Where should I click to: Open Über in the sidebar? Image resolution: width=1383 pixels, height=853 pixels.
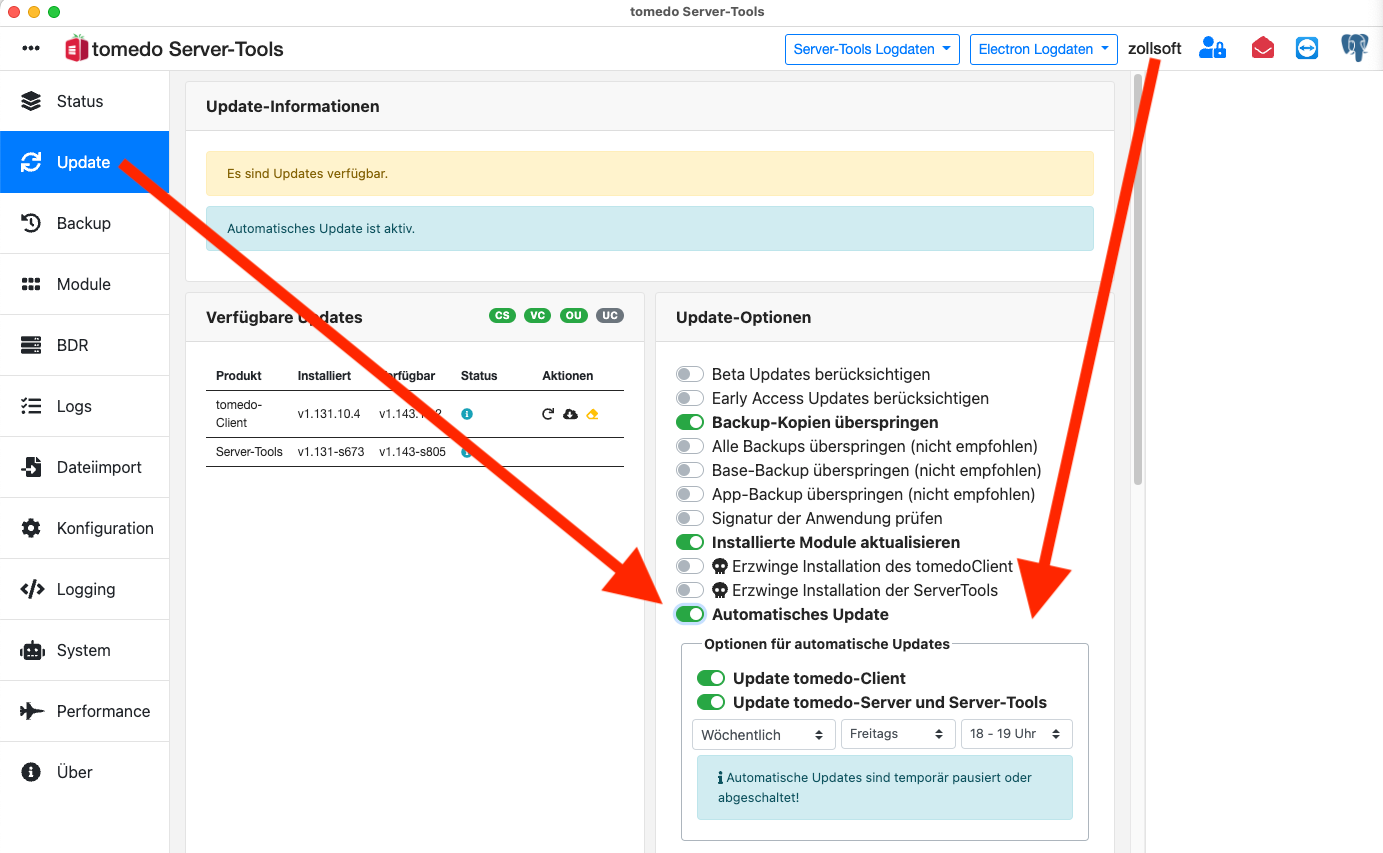[84, 772]
